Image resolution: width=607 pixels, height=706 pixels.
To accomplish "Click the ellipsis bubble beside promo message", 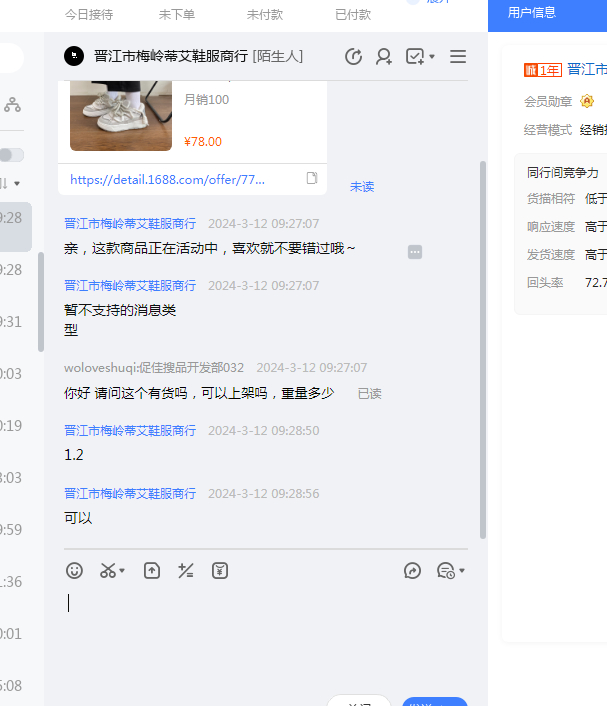I will coord(415,252).
